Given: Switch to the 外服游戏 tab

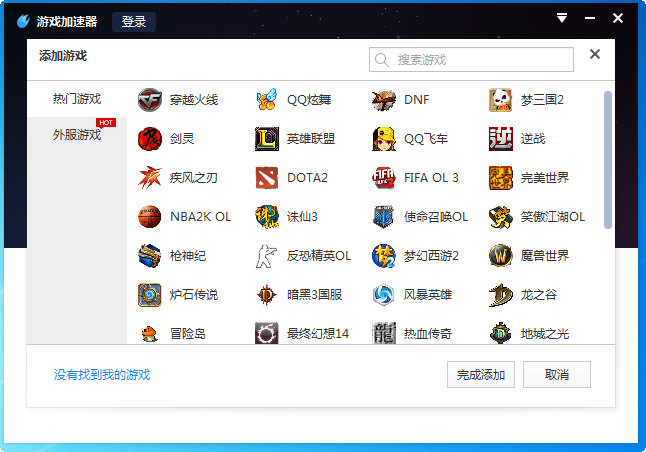Looking at the screenshot, I should [77, 135].
